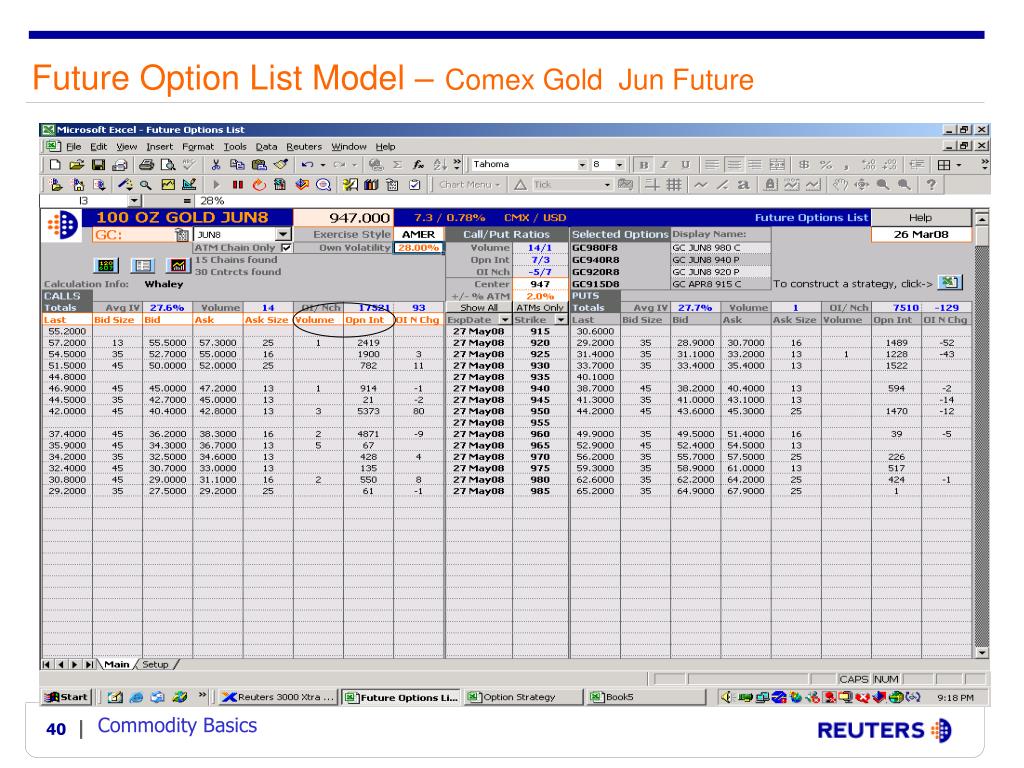Apply bold formatting
Image resolution: width=1024 pixels, height=768 pixels.
click(x=644, y=165)
